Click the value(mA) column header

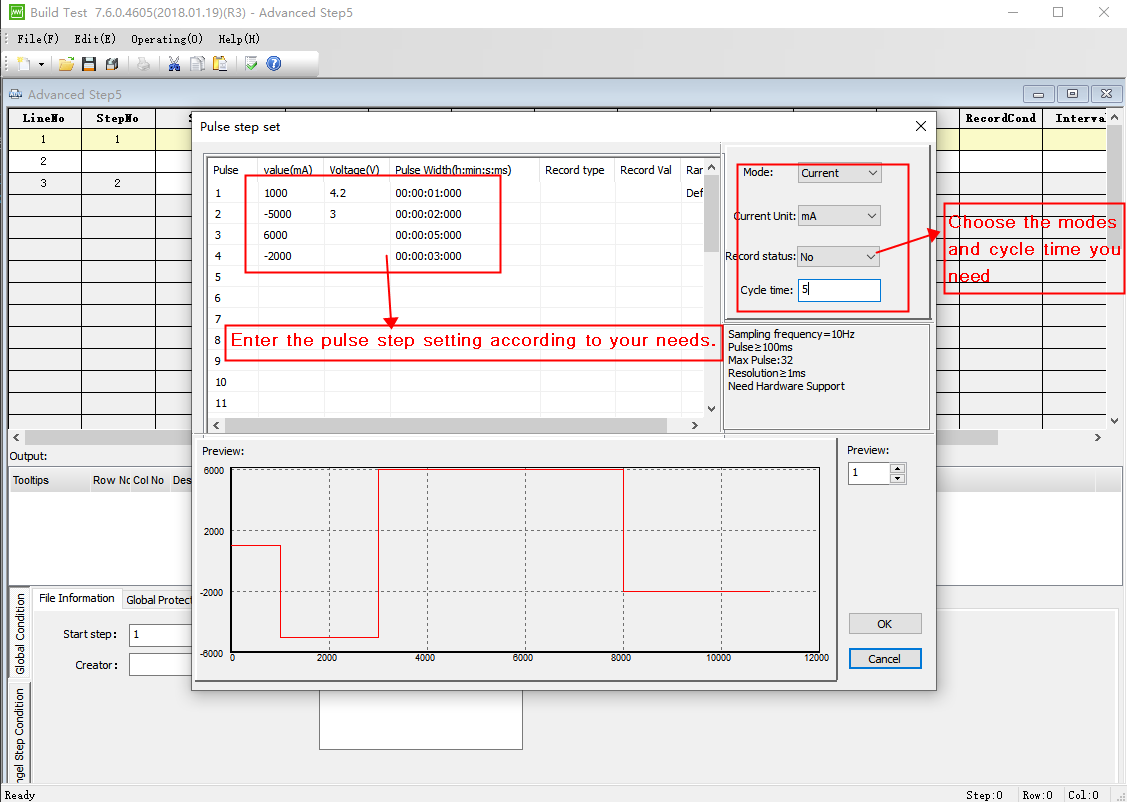coord(288,170)
